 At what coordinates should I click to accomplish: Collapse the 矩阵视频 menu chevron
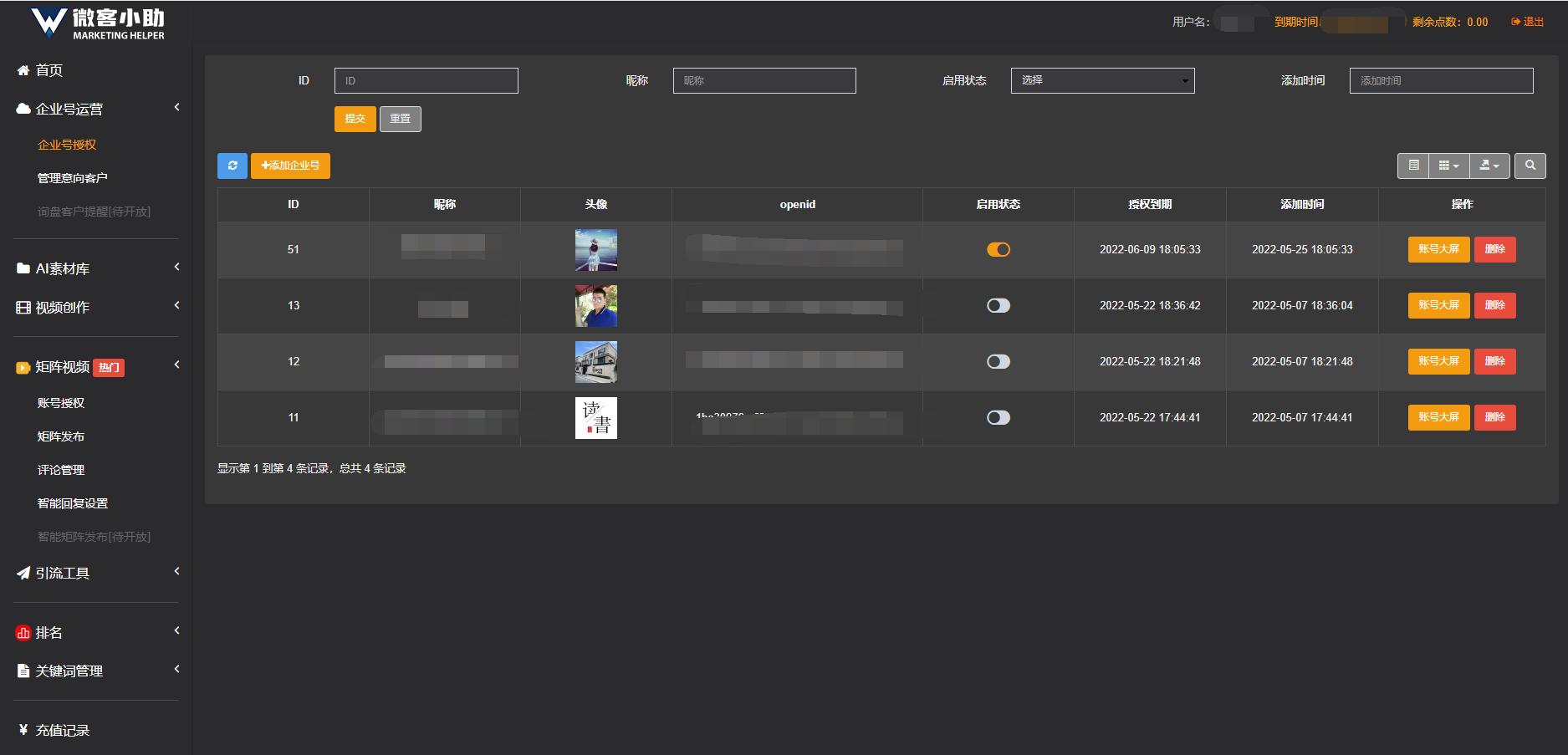176,365
